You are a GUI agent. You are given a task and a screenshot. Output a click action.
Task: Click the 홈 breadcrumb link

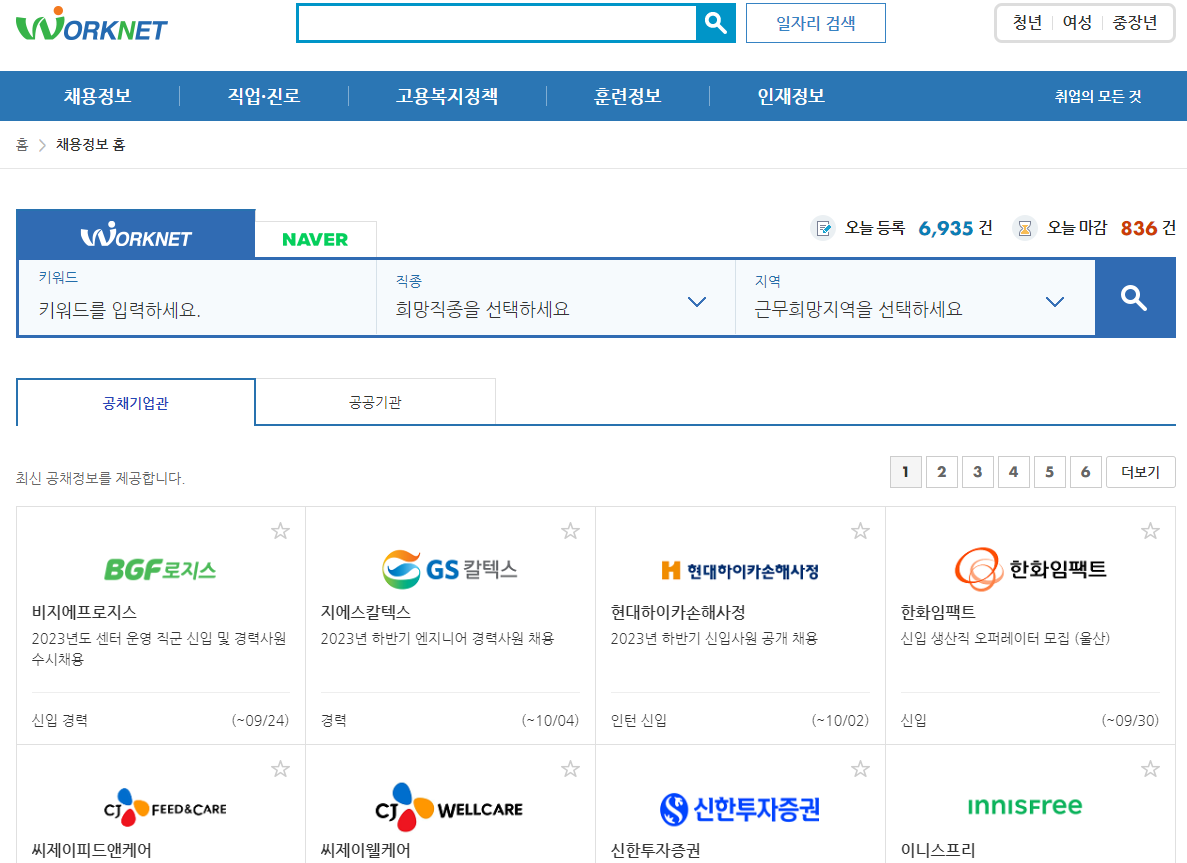pos(22,145)
